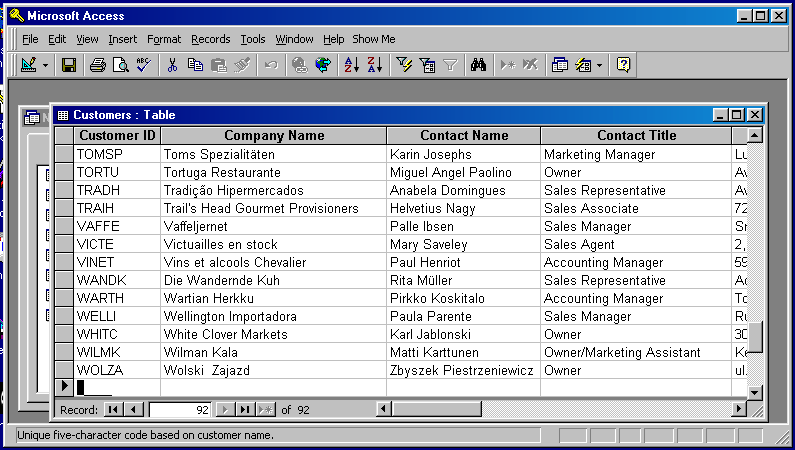
Task: Apply Filter By Selection
Action: click(x=404, y=65)
